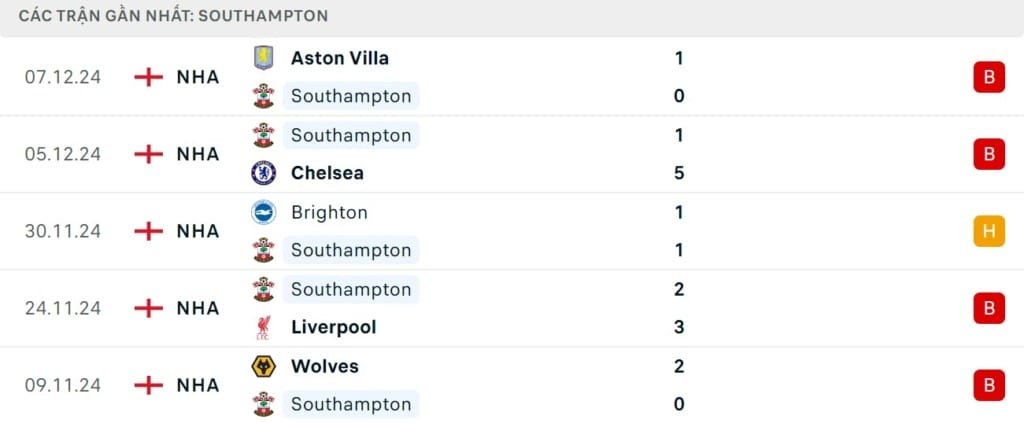This screenshot has width=1024, height=423.
Task: Click Southampton crest in Aston Villa match
Action: [263, 97]
